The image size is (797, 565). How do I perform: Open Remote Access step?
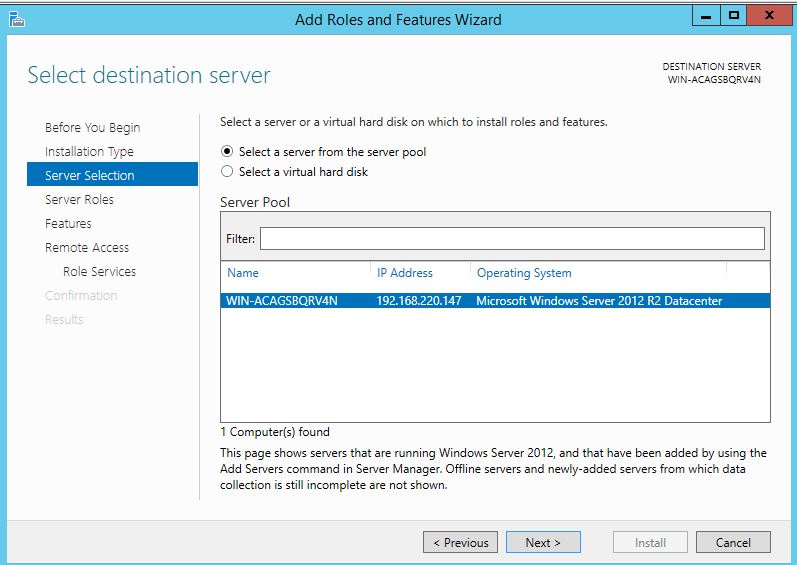87,248
